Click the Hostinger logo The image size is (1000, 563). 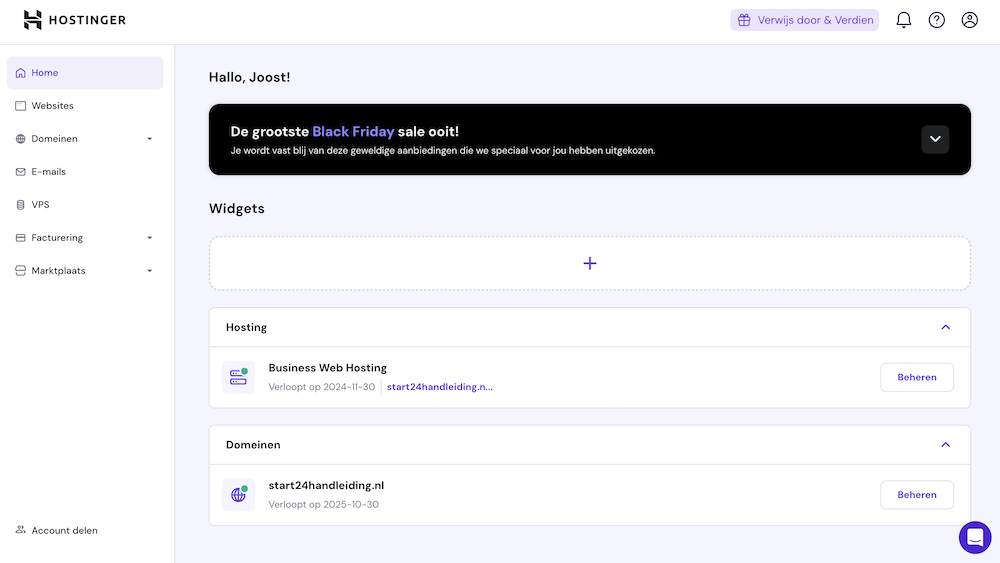(x=75, y=20)
